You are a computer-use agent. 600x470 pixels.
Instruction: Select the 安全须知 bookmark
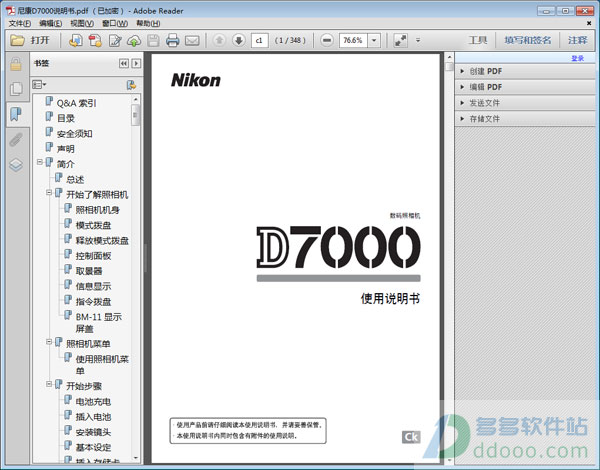75,134
